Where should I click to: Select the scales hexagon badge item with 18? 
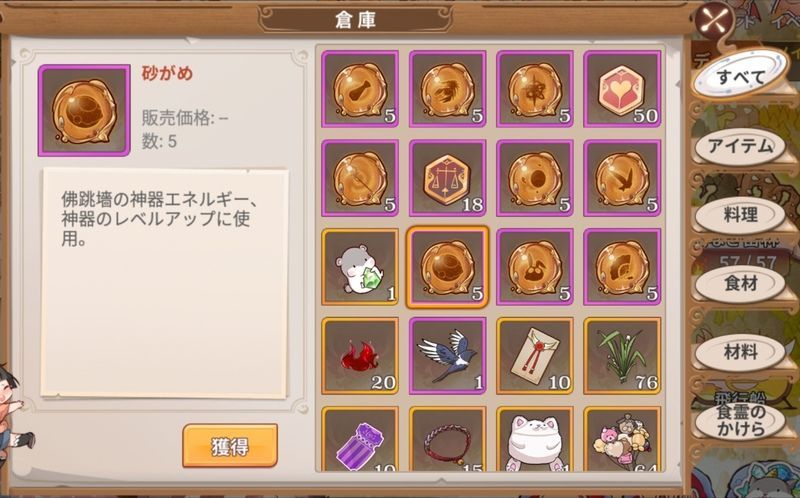pyautogui.click(x=447, y=178)
